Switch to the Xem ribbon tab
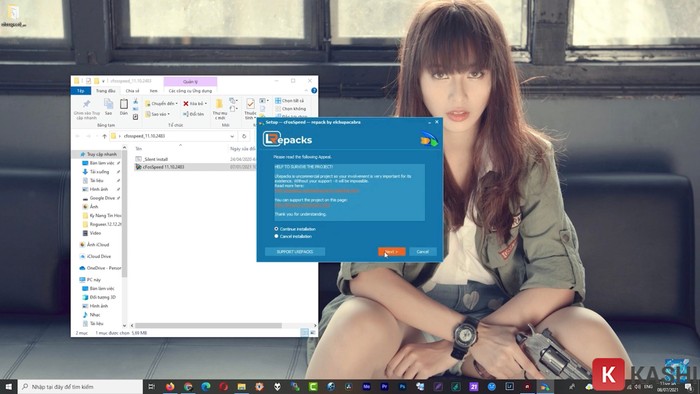This screenshot has height=394, width=700. tap(154, 91)
